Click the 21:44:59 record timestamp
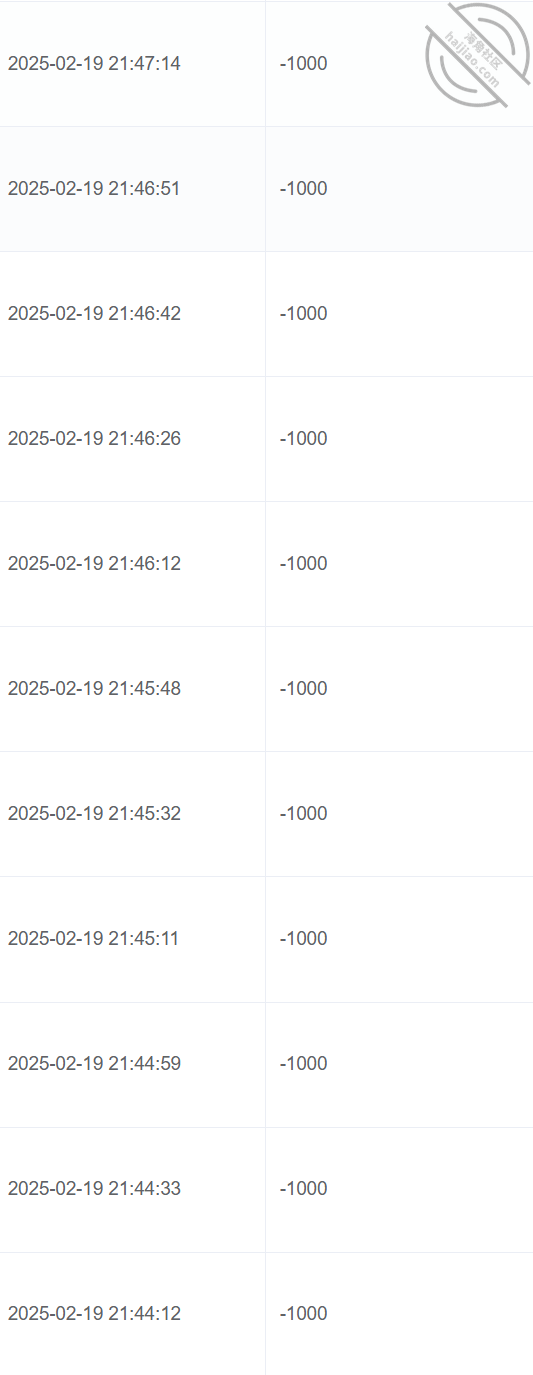This screenshot has height=1375, width=533. [94, 1064]
